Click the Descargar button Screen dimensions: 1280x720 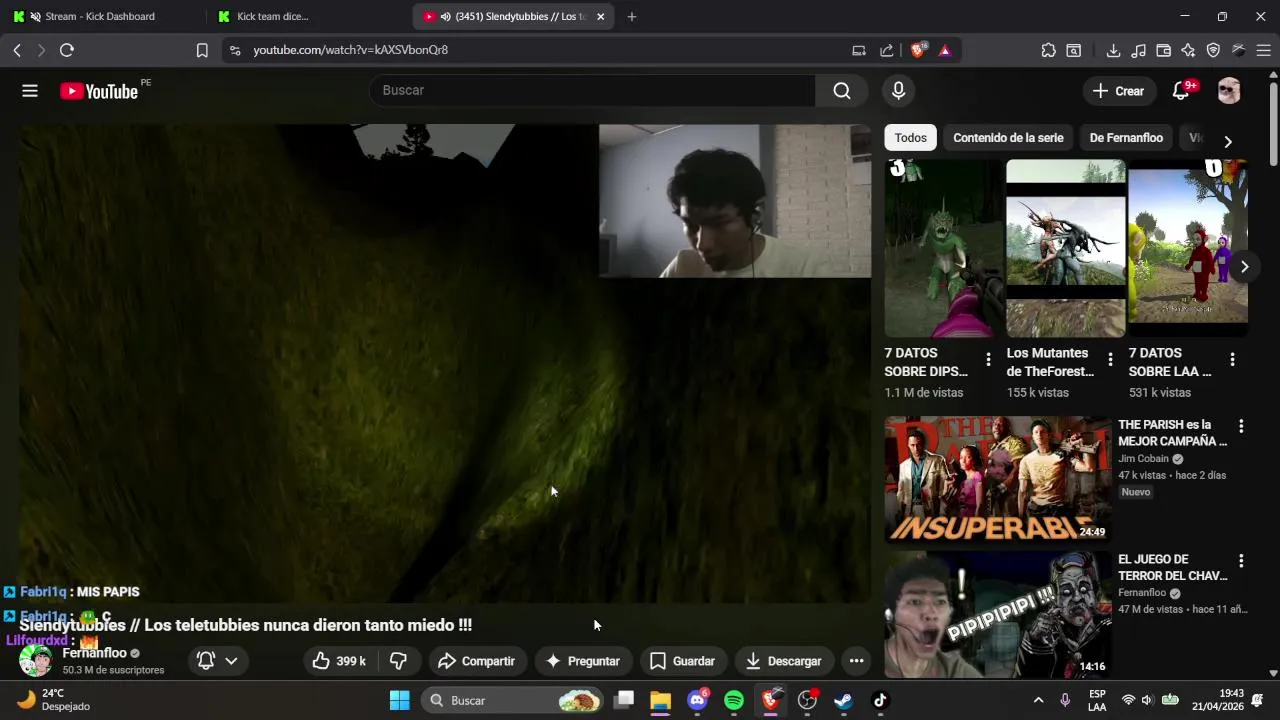click(x=784, y=661)
